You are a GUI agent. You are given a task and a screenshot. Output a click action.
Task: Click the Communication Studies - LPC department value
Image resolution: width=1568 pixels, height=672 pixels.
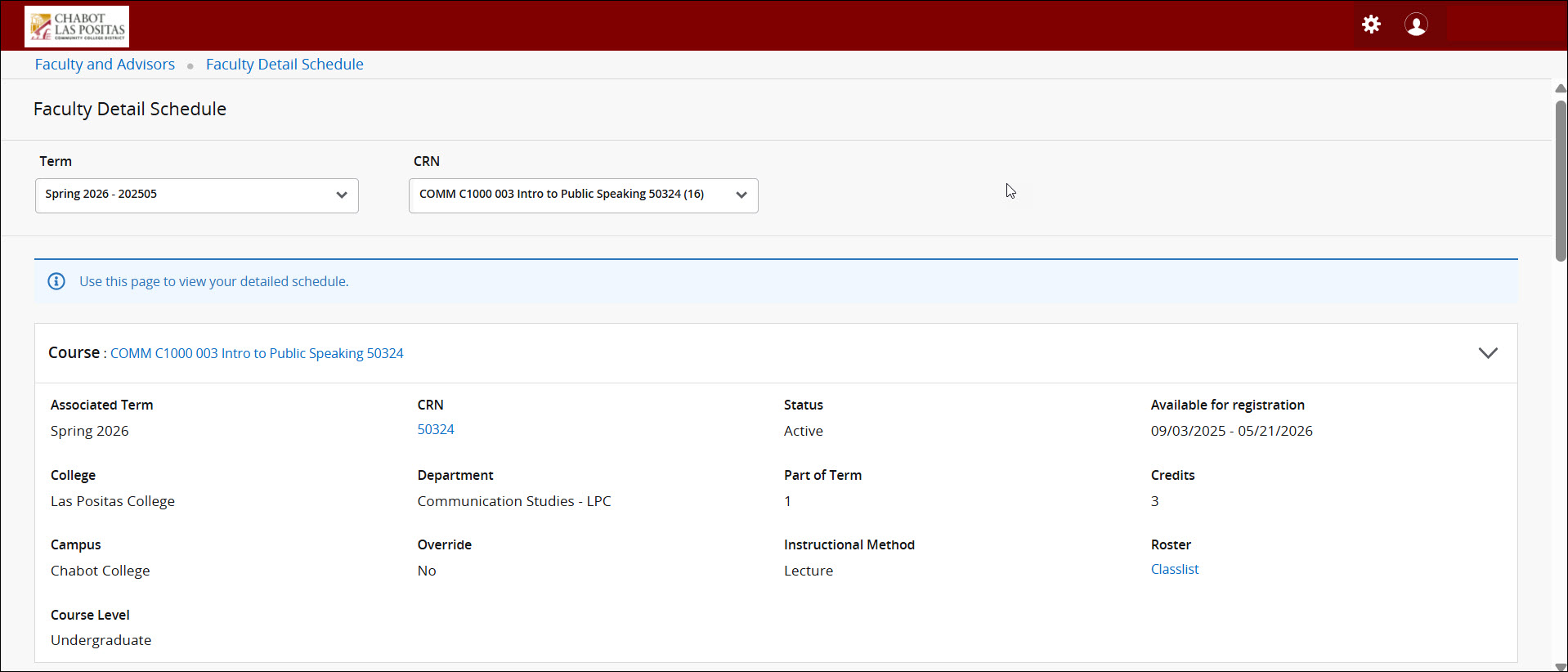point(514,501)
